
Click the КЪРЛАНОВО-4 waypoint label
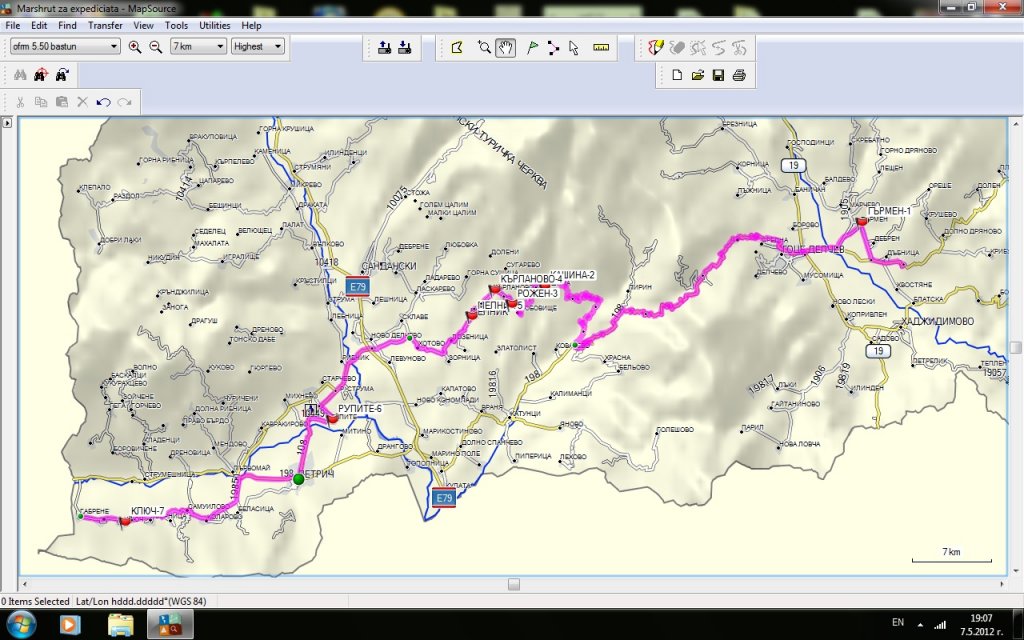[532, 279]
